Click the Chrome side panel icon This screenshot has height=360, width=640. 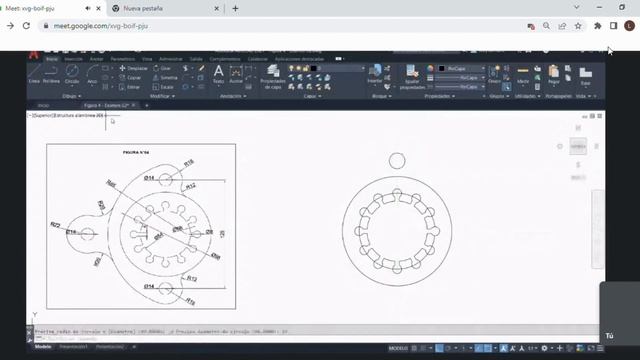[613, 26]
